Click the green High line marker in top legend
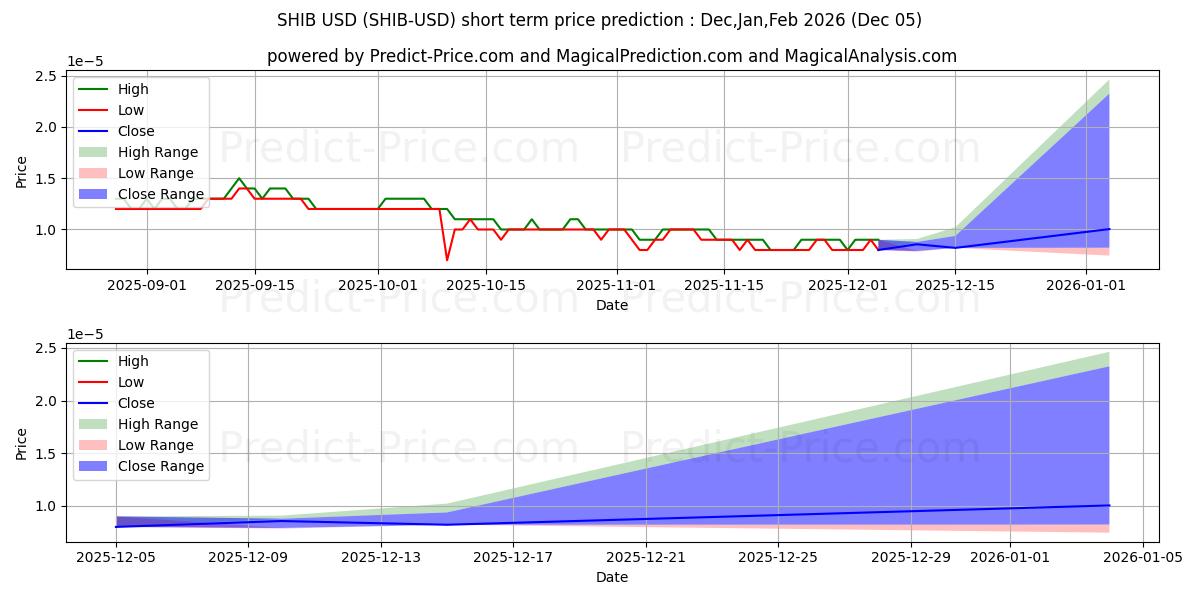The height and width of the screenshot is (600, 1200). pos(95,89)
